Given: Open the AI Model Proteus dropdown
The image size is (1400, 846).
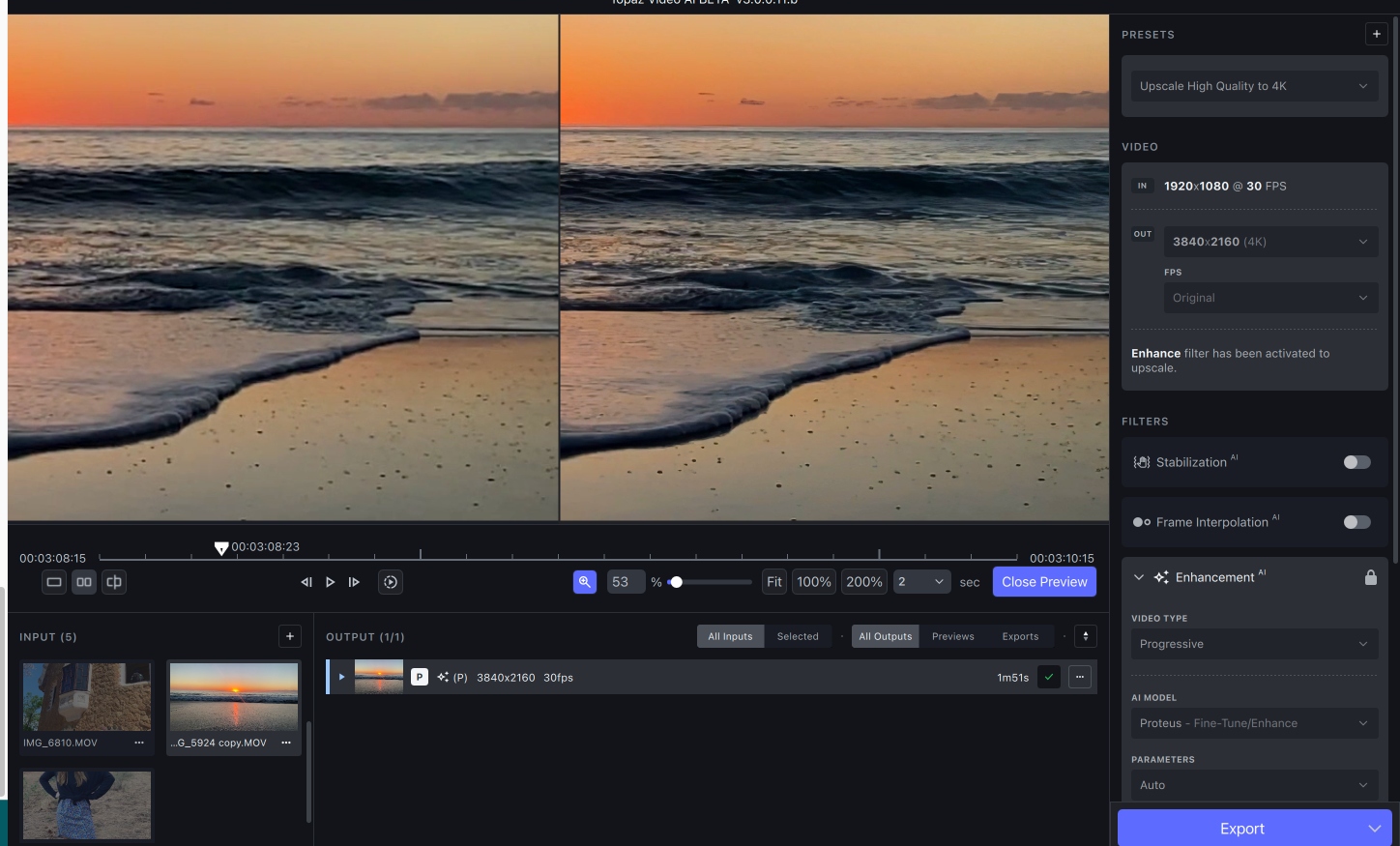Looking at the screenshot, I should coord(1254,723).
